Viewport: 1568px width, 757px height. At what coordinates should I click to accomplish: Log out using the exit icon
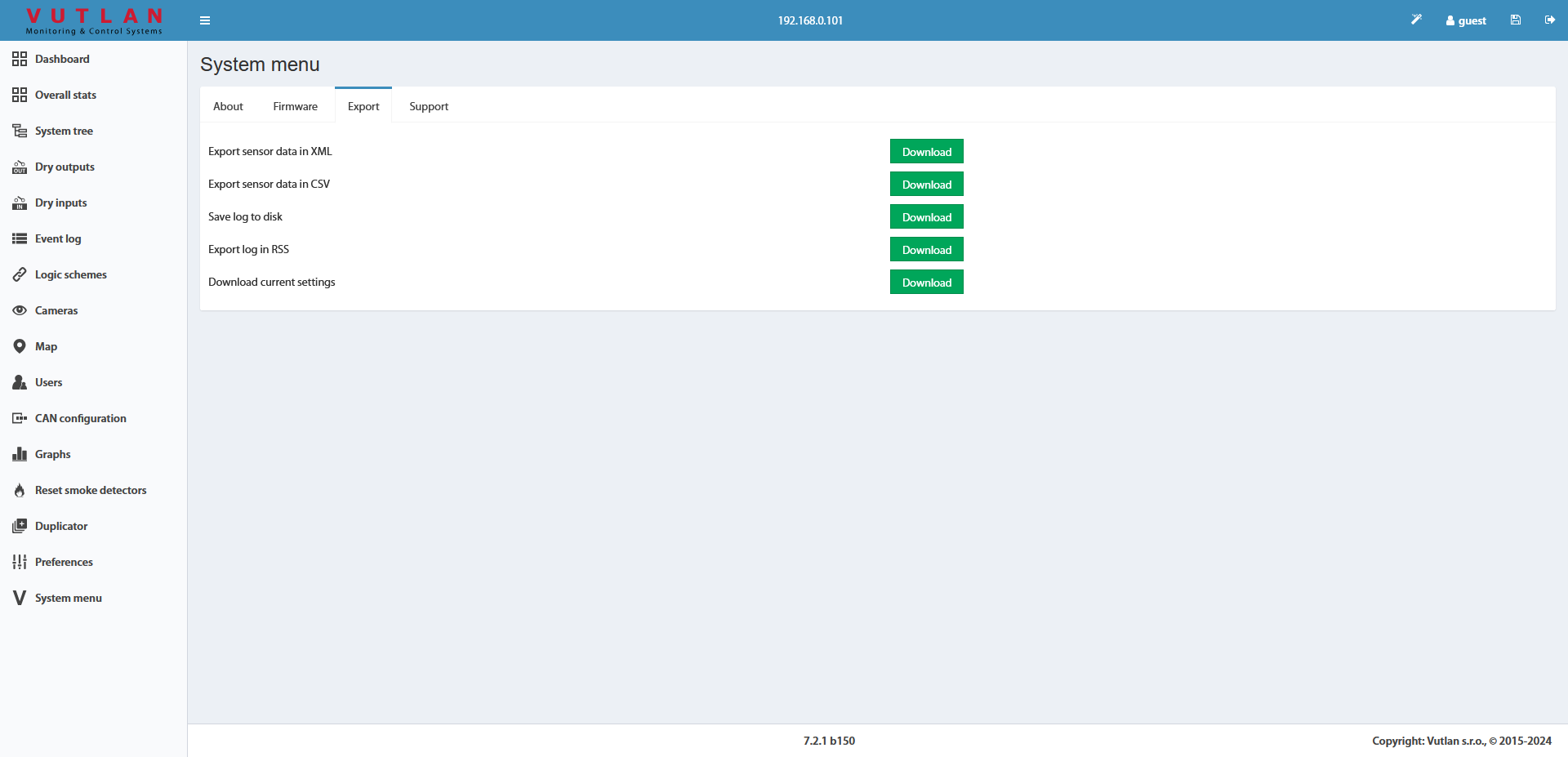coord(1550,19)
